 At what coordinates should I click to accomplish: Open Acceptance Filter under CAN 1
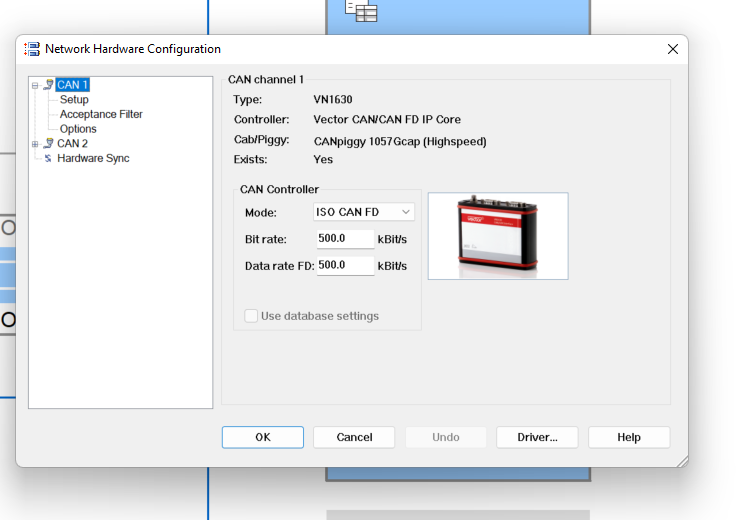(x=101, y=114)
